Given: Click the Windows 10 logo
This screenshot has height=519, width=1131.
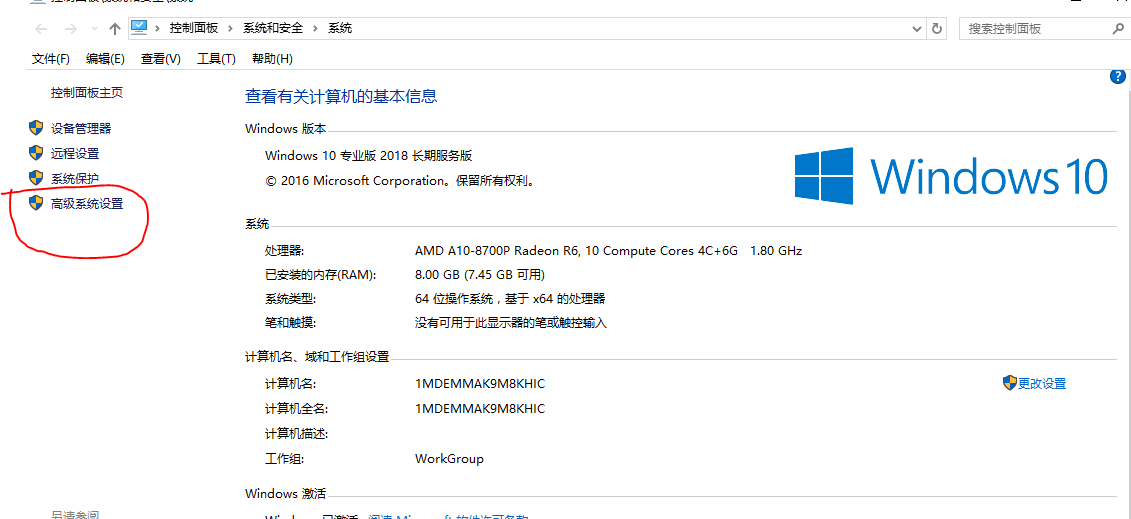Looking at the screenshot, I should click(951, 174).
